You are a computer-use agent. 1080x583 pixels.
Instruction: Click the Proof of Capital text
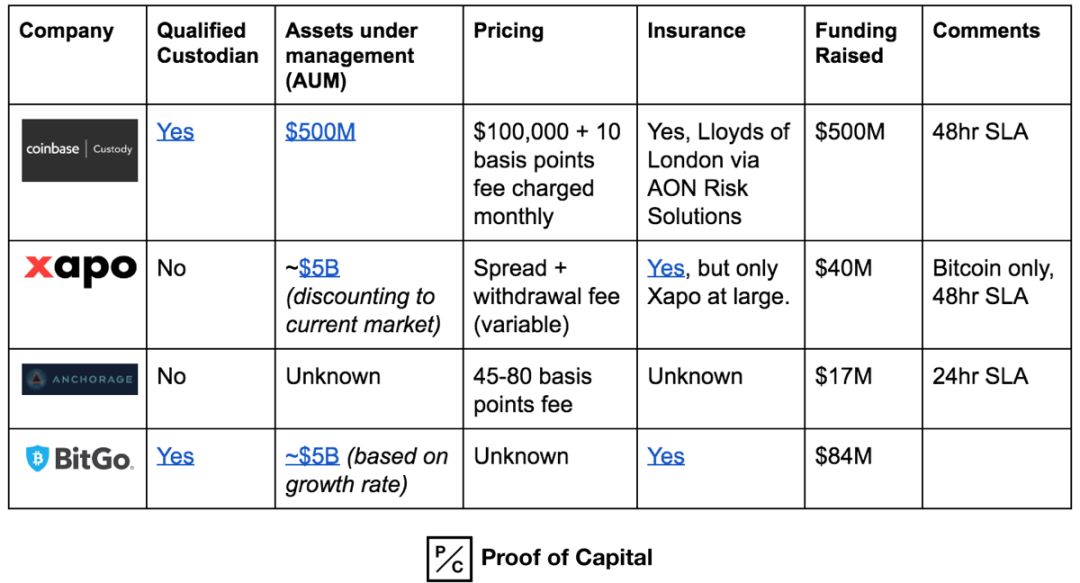[x=567, y=557]
